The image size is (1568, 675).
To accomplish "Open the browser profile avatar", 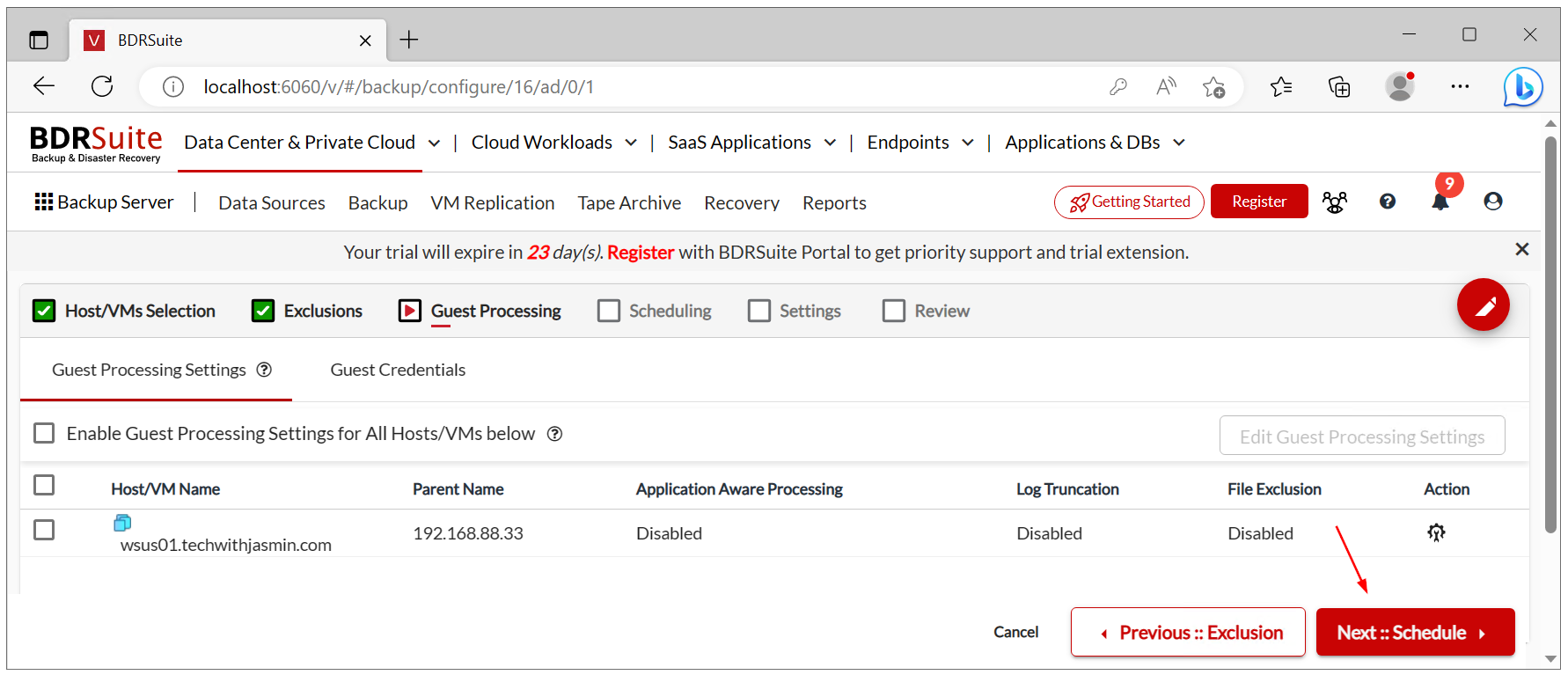I will [x=1399, y=86].
